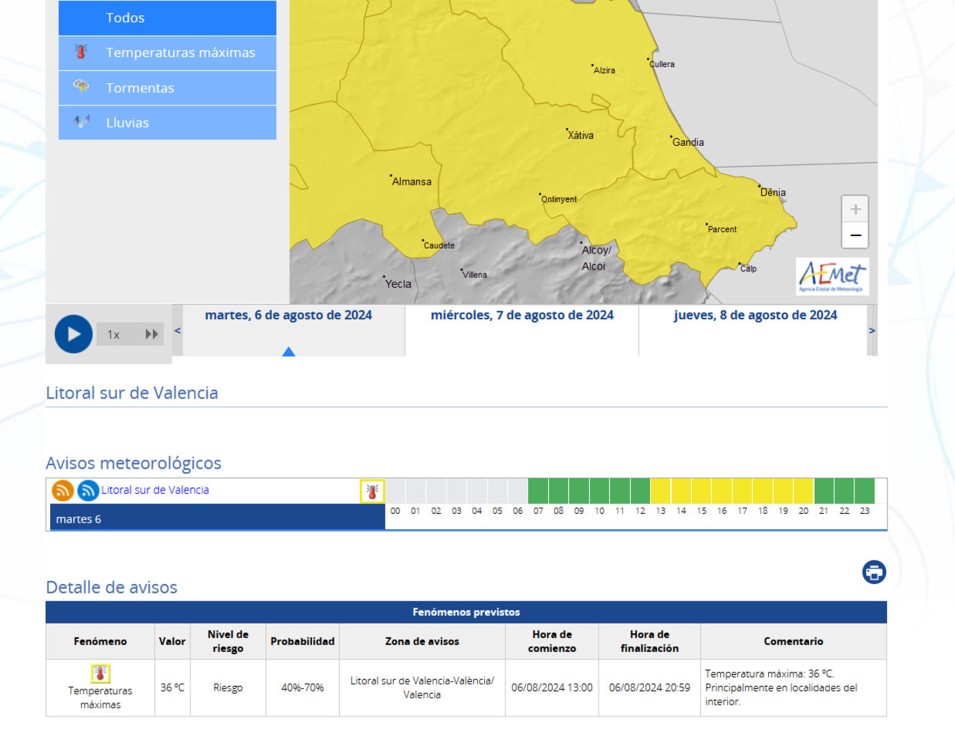Click thermometer icon in Avisos timeline row
The height and width of the screenshot is (736, 955).
click(372, 491)
